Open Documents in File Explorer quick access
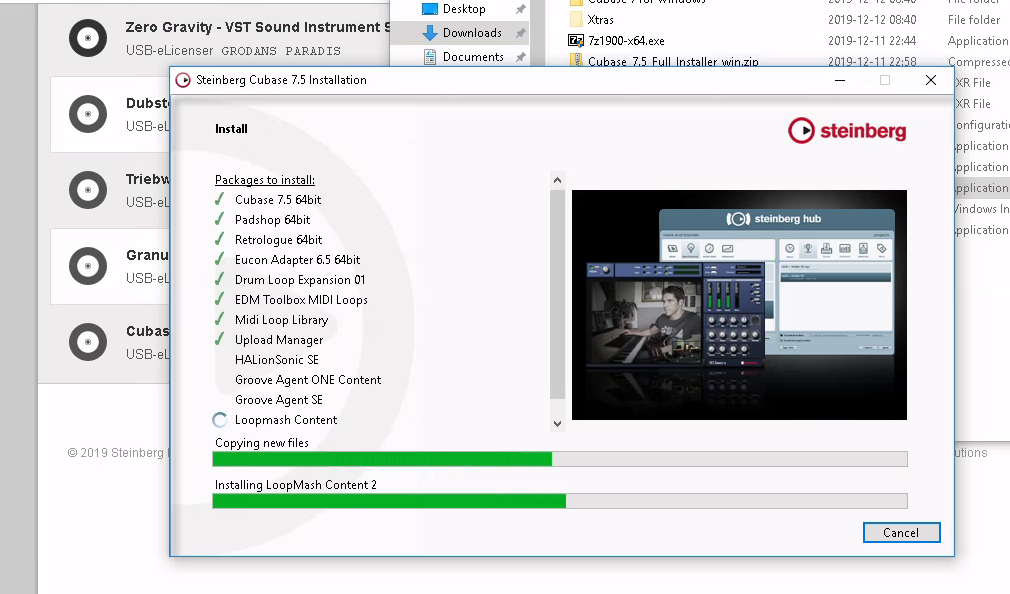 [x=473, y=57]
